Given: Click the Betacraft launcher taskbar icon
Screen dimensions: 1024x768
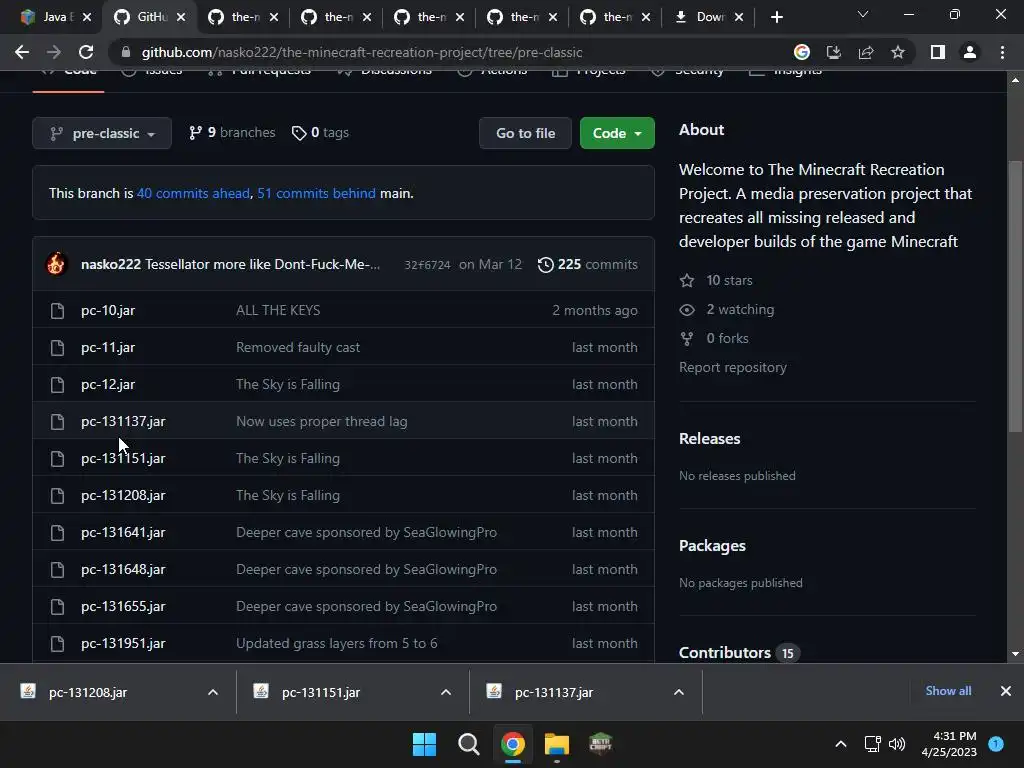Looking at the screenshot, I should coord(601,744).
